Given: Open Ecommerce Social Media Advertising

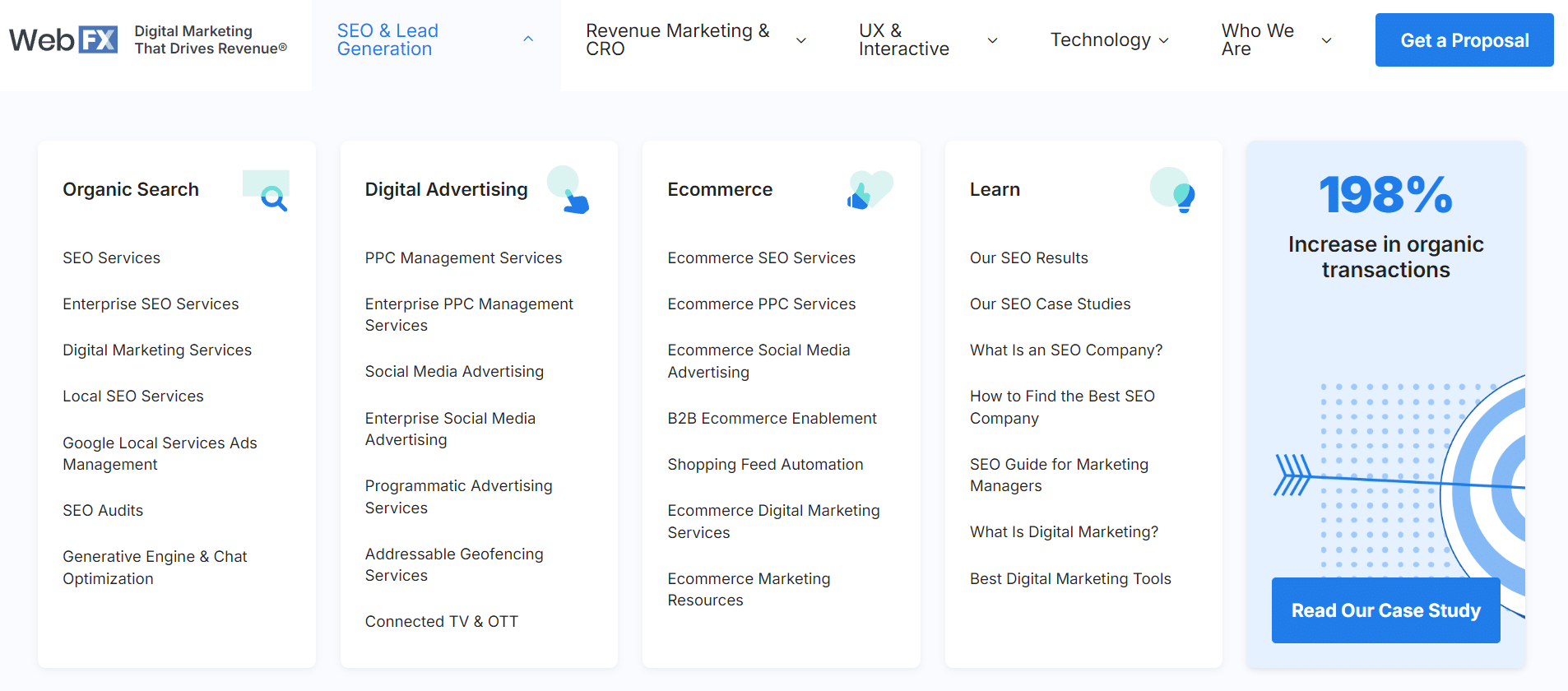Looking at the screenshot, I should 758,361.
